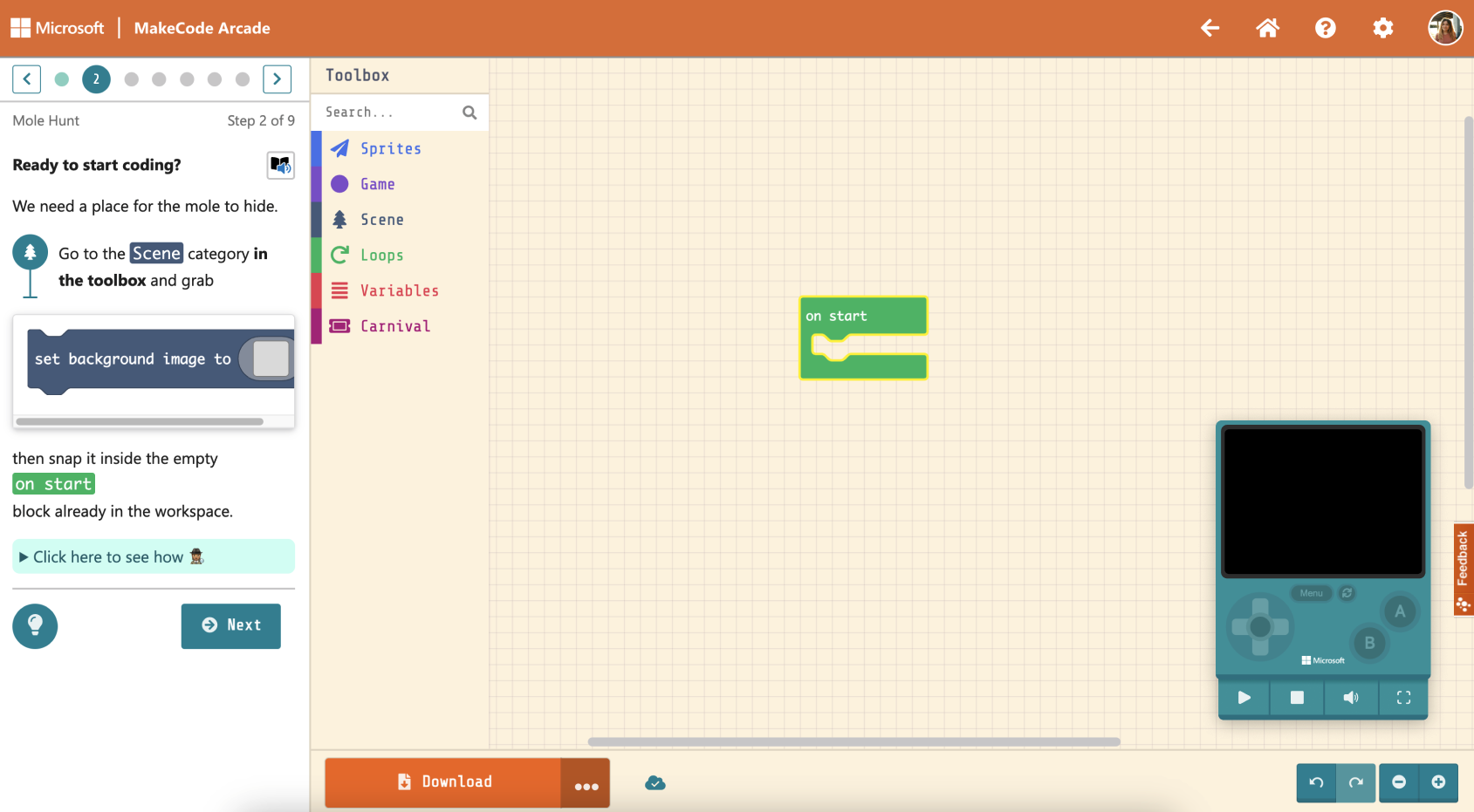This screenshot has width=1474, height=812.
Task: Undo the last workspace action
Action: click(x=1316, y=783)
